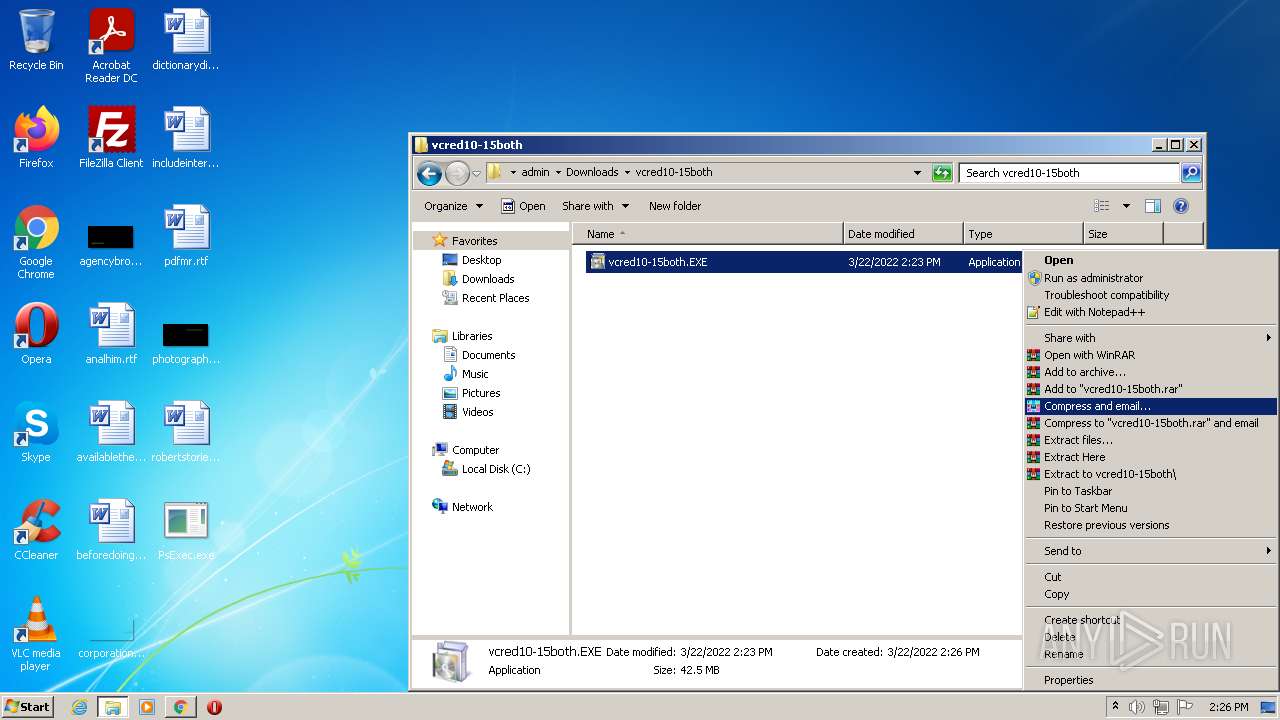Click the Help question mark icon
This screenshot has height=720, width=1280.
1180,206
